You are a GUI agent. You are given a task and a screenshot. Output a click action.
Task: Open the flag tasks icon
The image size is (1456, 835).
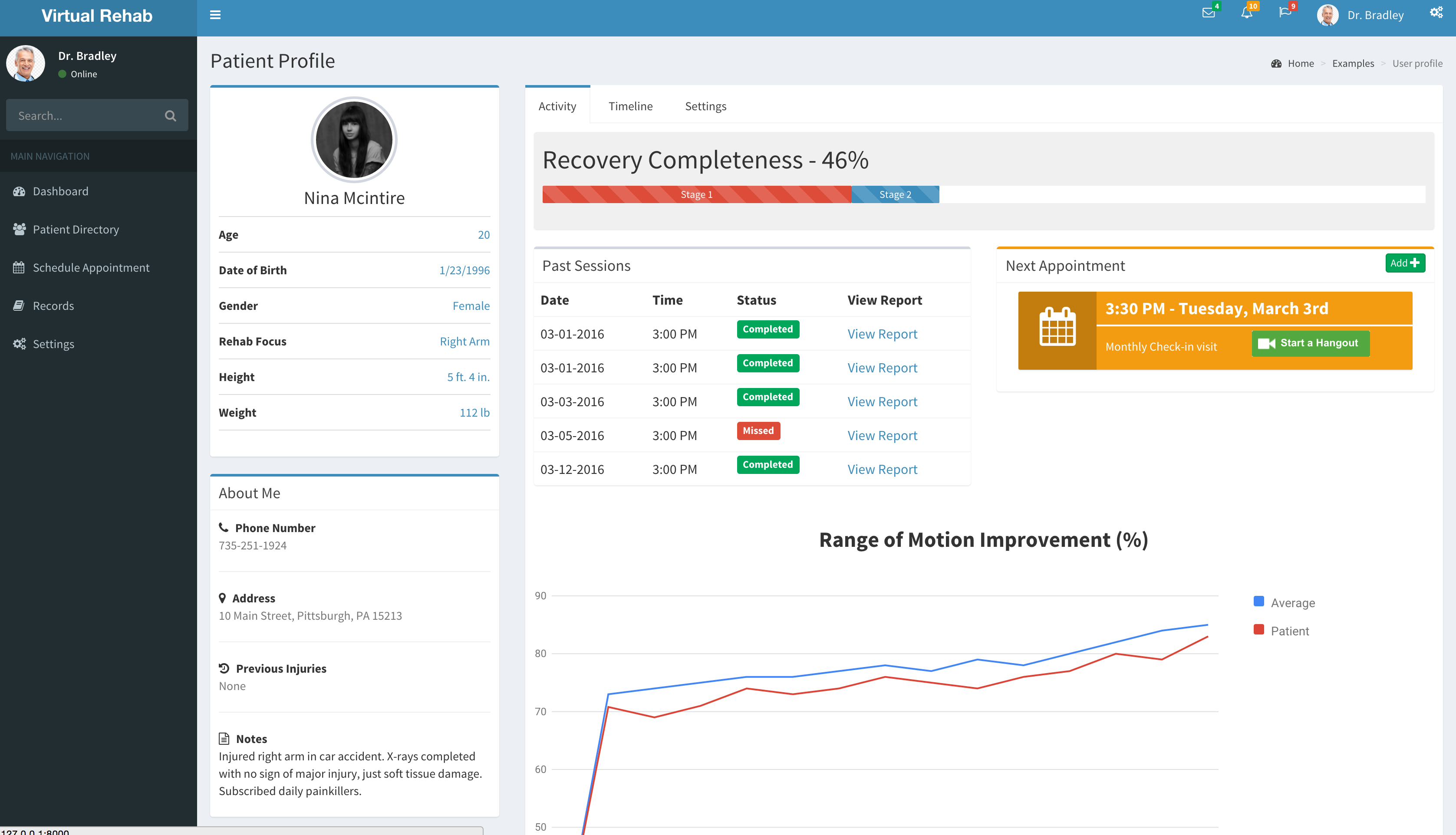1285,13
